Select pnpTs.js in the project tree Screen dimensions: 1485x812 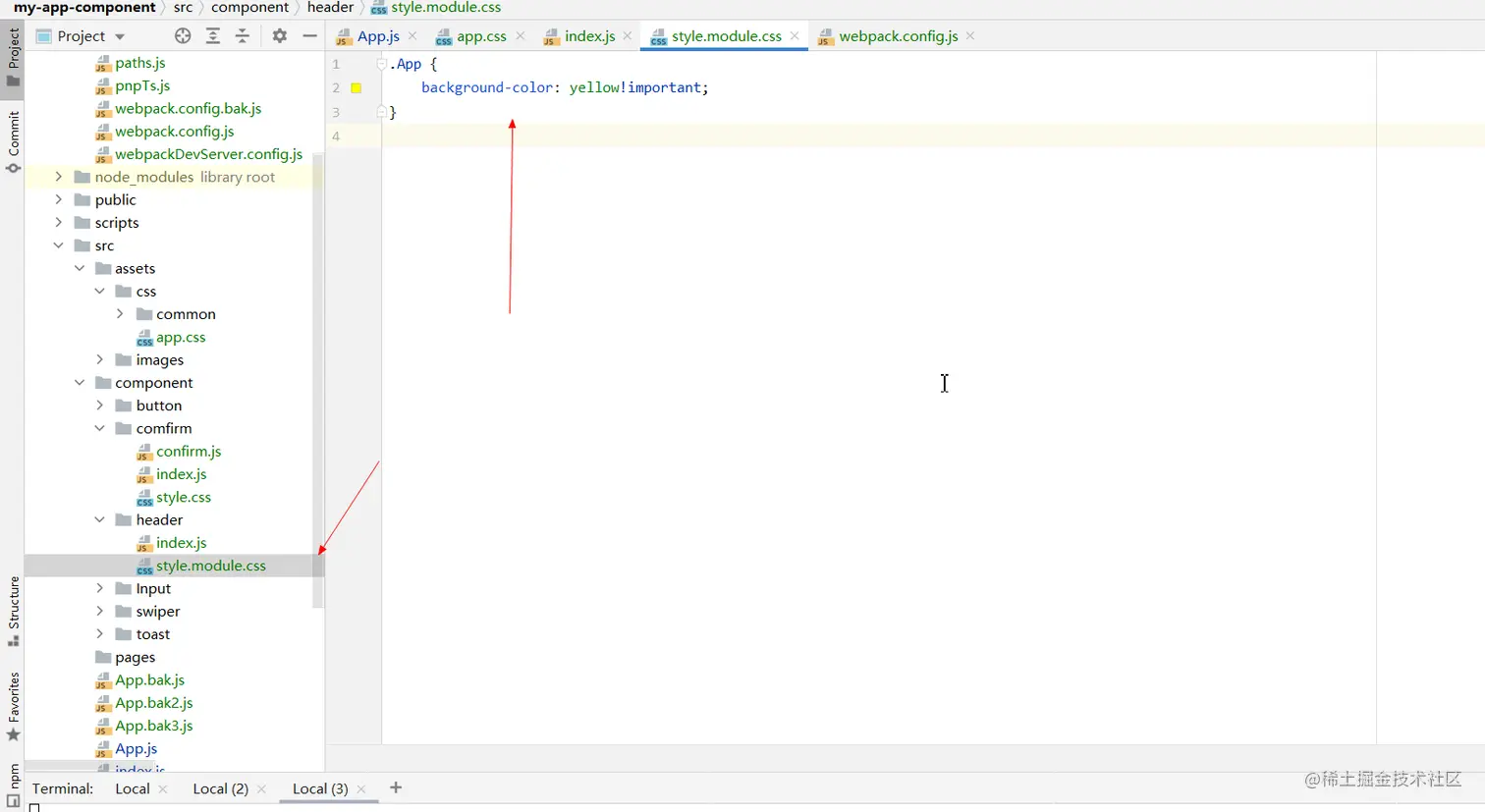point(142,85)
